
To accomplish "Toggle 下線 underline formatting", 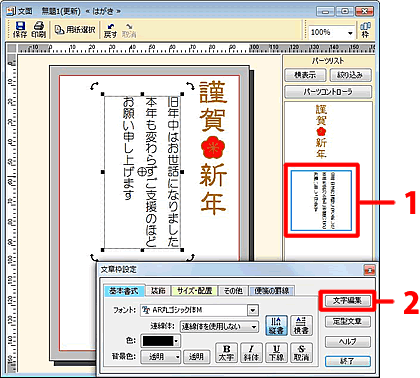I will (x=276, y=353).
